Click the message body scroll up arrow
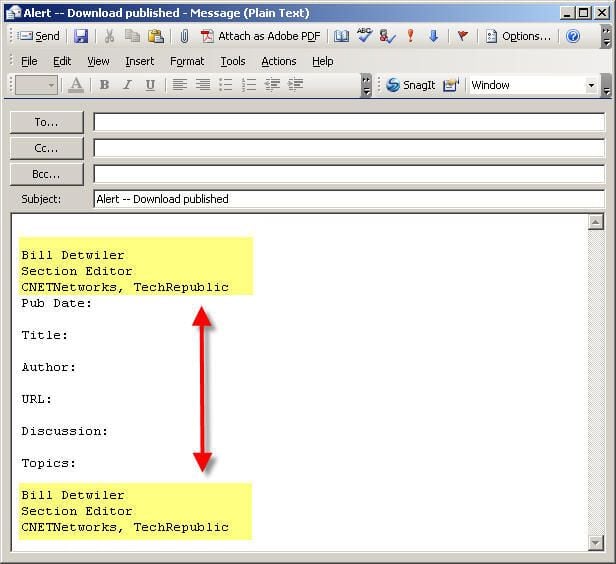 (x=596, y=222)
